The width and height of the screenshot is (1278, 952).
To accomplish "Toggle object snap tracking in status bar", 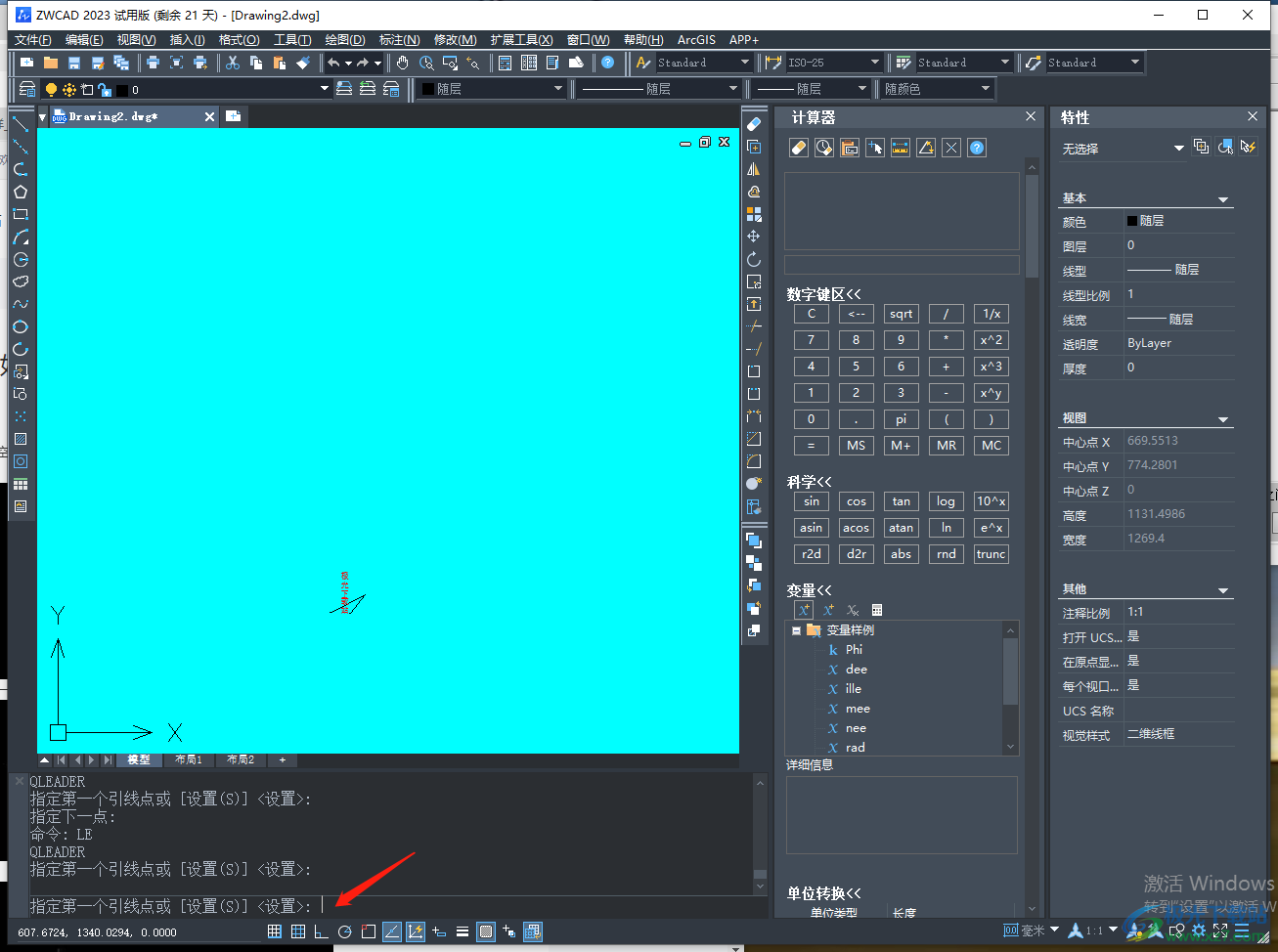I will [x=391, y=931].
